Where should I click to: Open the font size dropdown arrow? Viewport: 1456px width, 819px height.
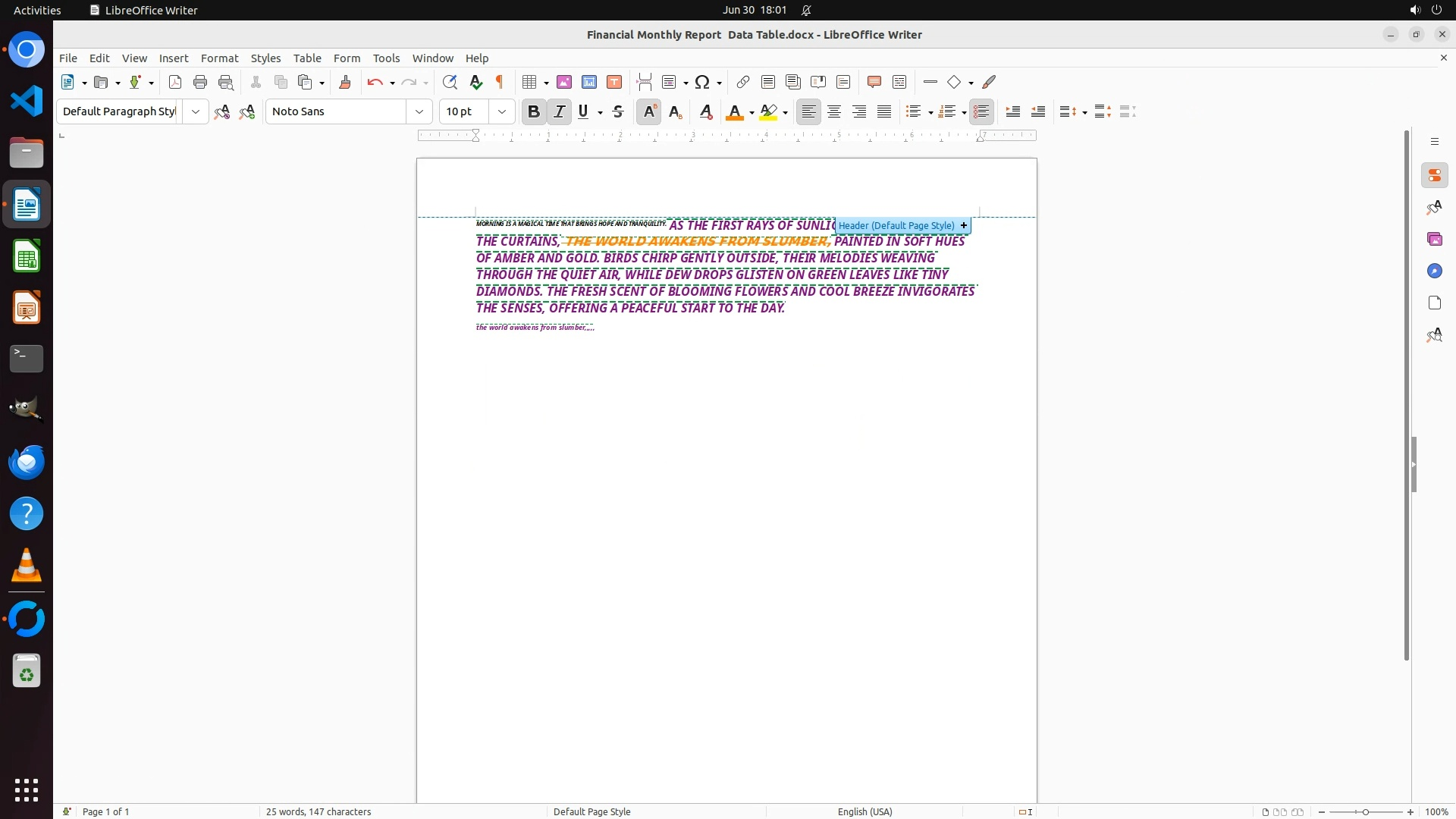501,111
